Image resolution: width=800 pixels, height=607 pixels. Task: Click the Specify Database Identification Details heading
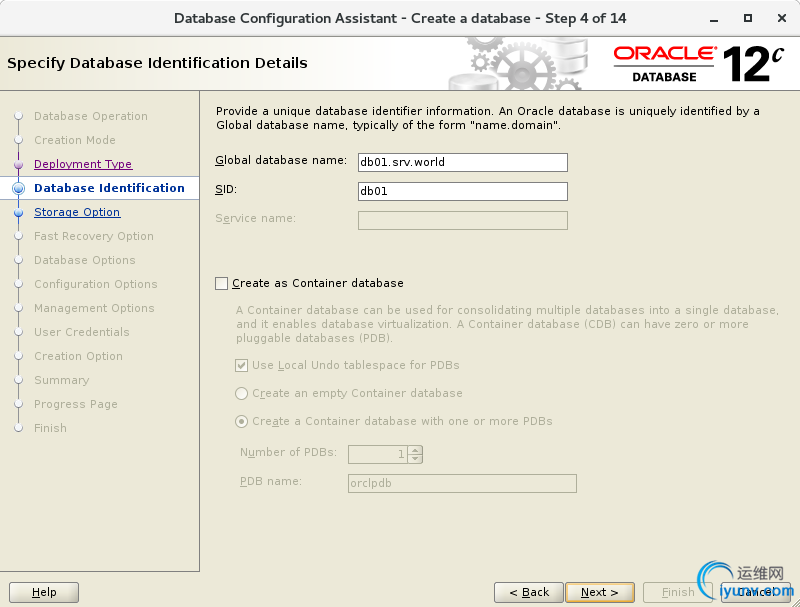pos(157,63)
